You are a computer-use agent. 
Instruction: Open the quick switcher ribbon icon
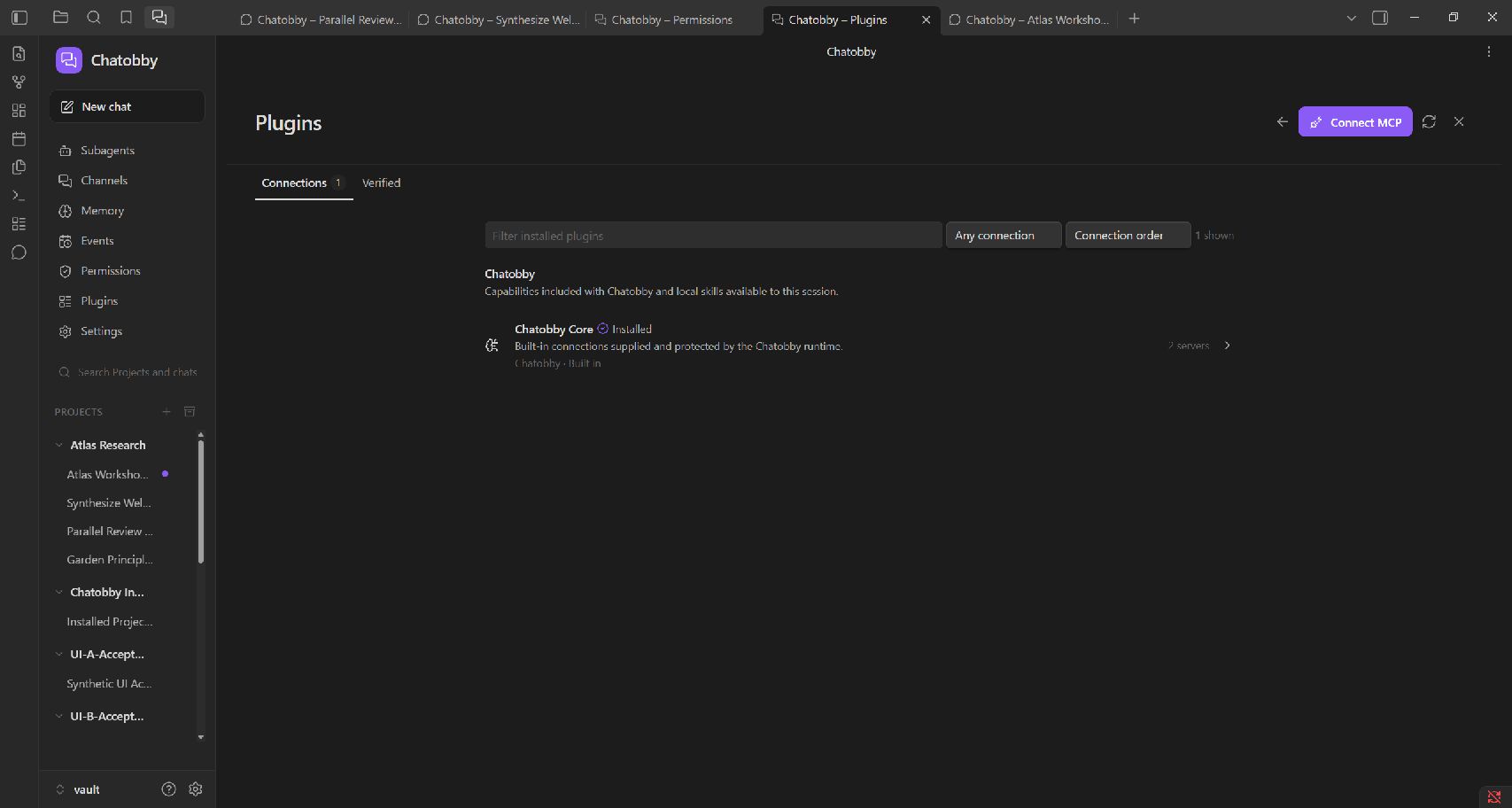[19, 54]
